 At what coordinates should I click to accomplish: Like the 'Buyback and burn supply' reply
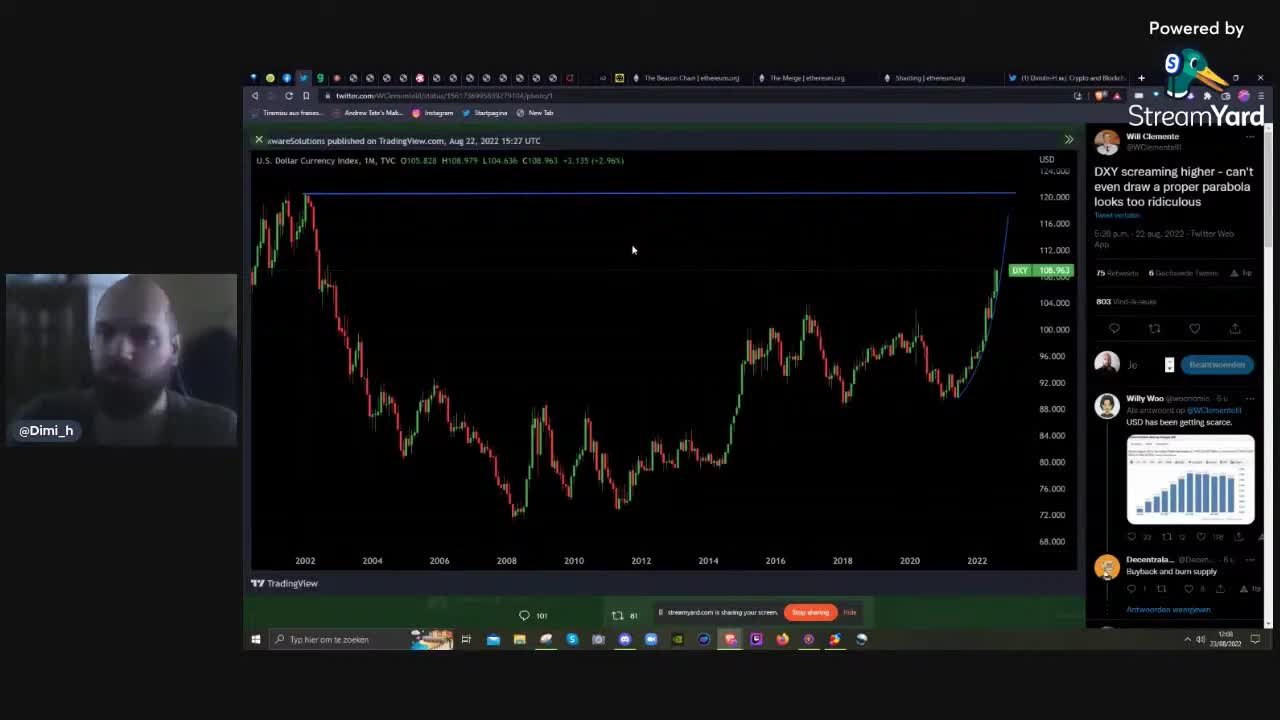[1189, 589]
